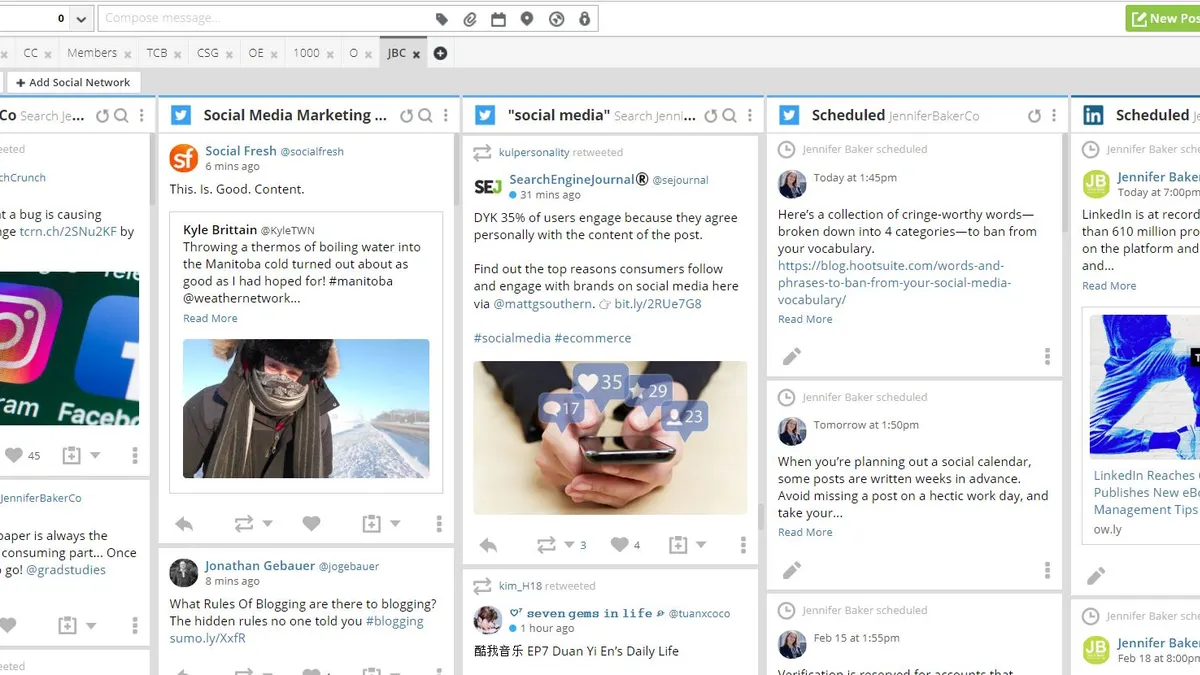This screenshot has height=675, width=1200.
Task: Retweet the SearchEngineJournal tweet
Action: point(546,545)
